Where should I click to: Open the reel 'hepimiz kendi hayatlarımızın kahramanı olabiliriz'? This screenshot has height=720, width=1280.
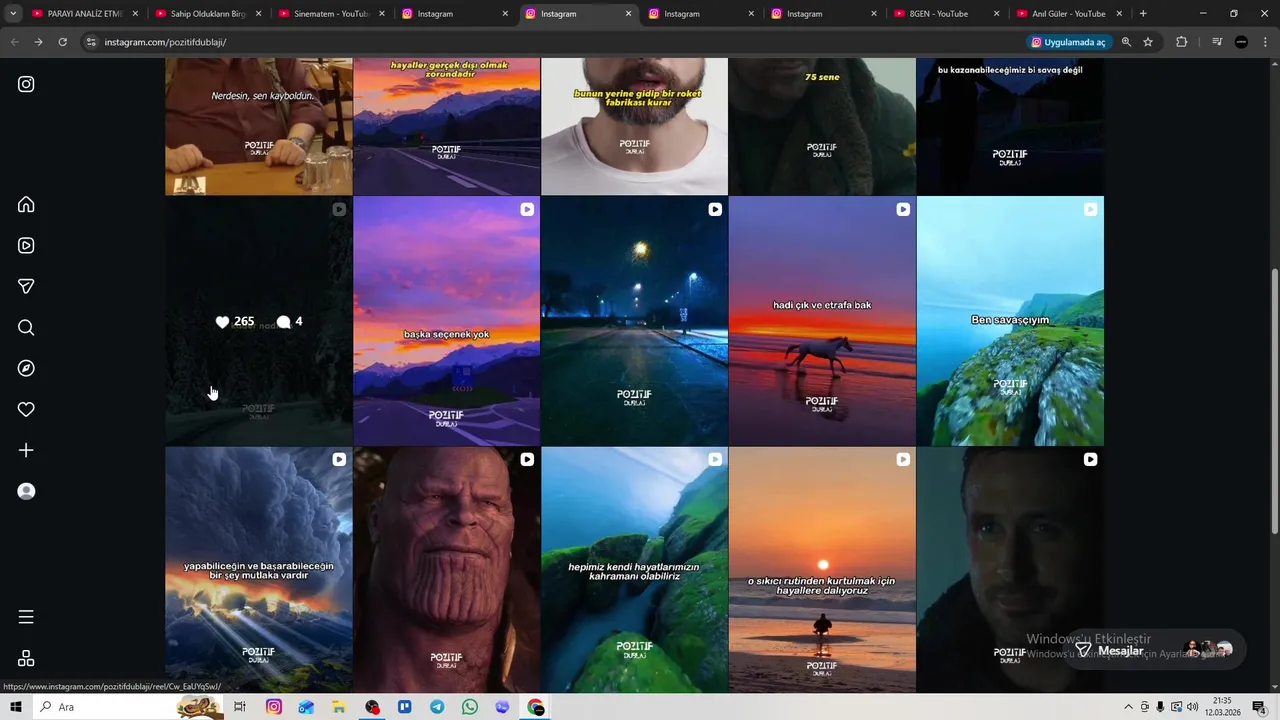634,570
